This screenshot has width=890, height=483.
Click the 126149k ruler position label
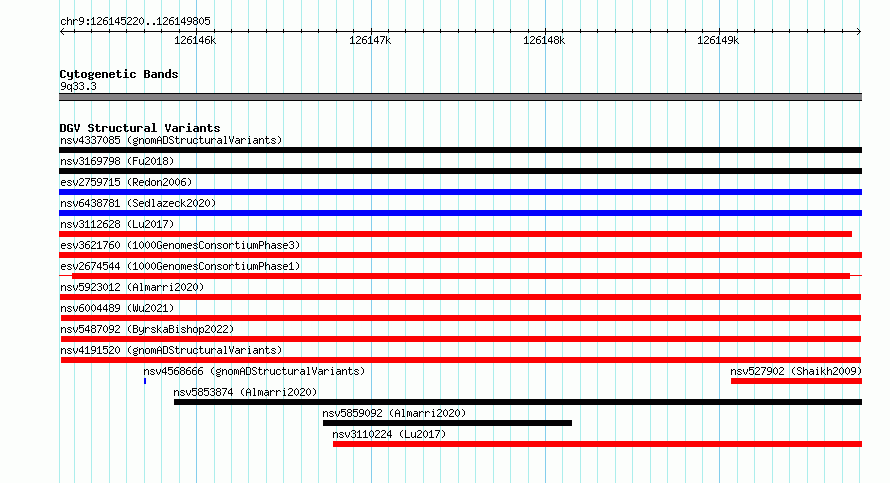[718, 40]
